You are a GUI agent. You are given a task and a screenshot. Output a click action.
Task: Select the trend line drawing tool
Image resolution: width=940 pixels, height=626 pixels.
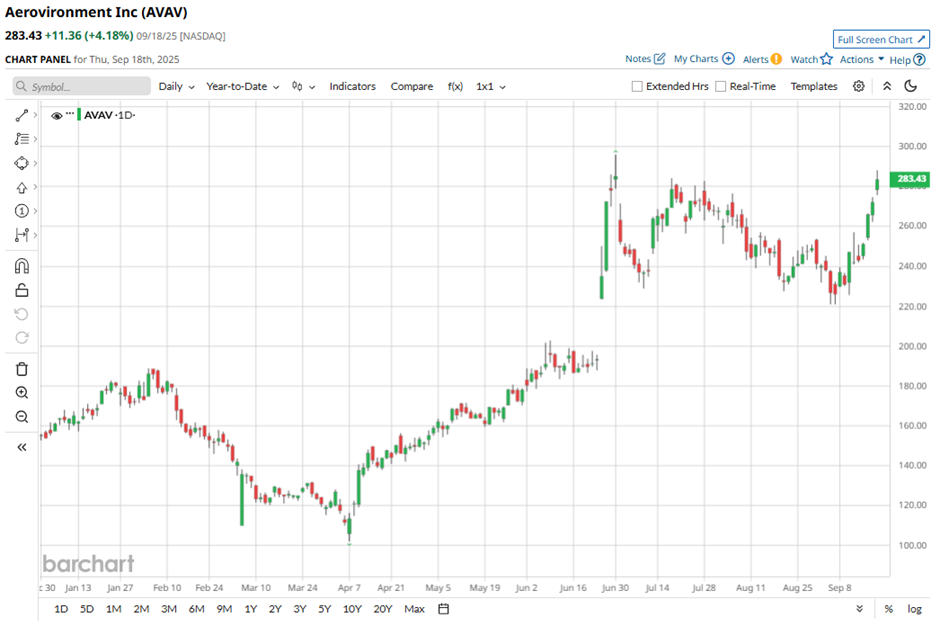pyautogui.click(x=21, y=115)
